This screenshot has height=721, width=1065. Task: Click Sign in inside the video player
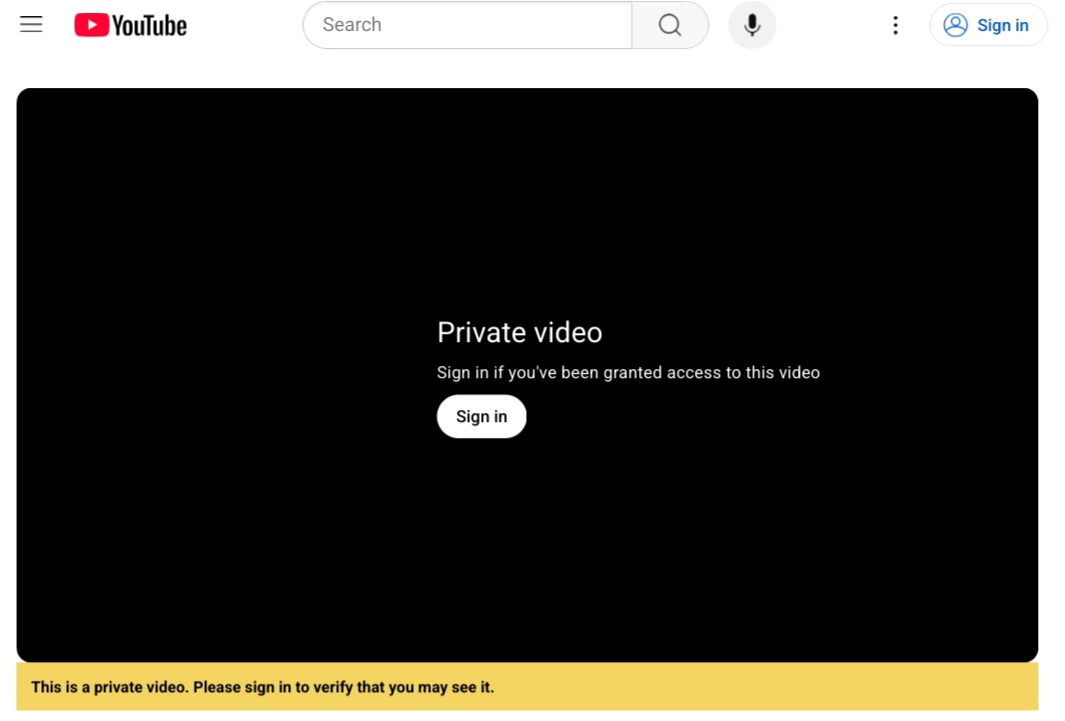point(482,416)
